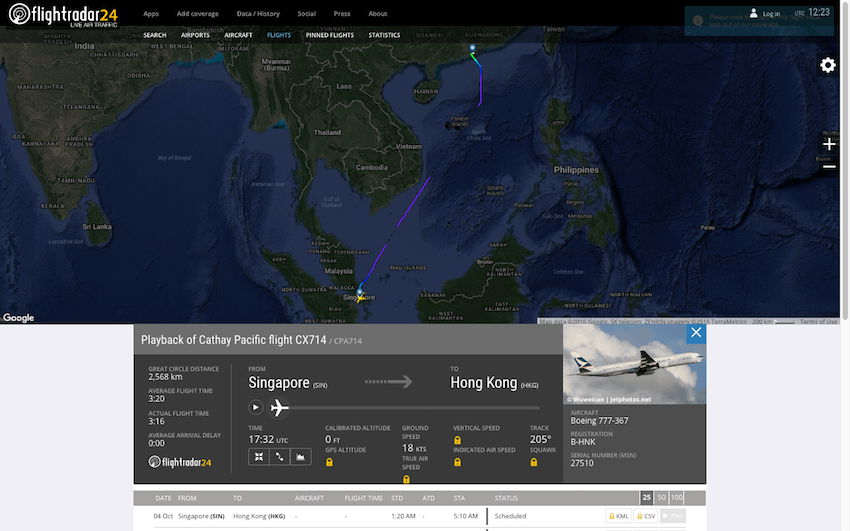Click the FLIGHT TIME column header

(363, 498)
